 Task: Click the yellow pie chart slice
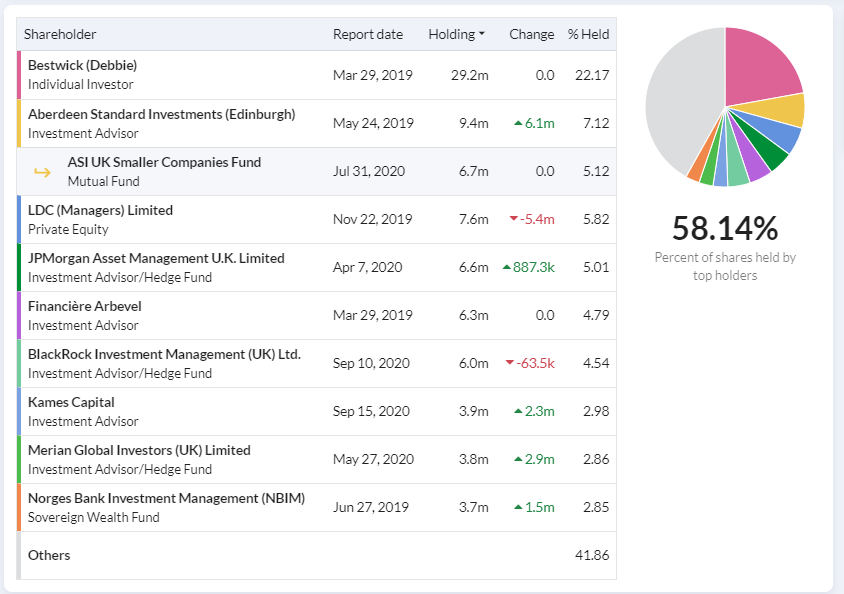[x=788, y=110]
